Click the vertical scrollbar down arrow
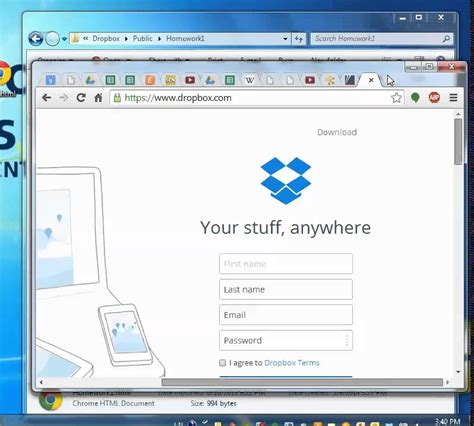 pos(458,372)
